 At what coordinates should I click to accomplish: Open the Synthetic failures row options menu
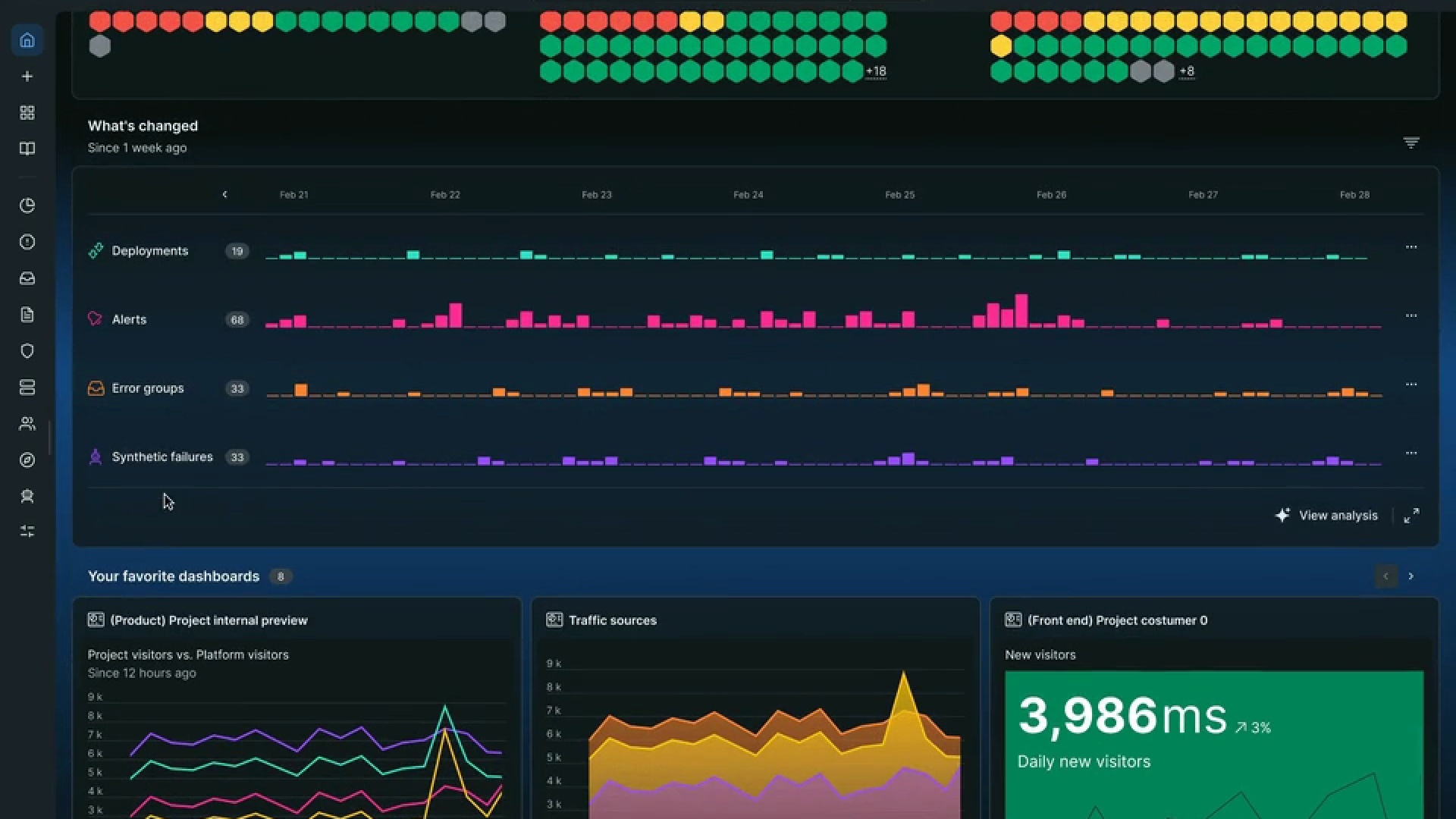pos(1410,453)
